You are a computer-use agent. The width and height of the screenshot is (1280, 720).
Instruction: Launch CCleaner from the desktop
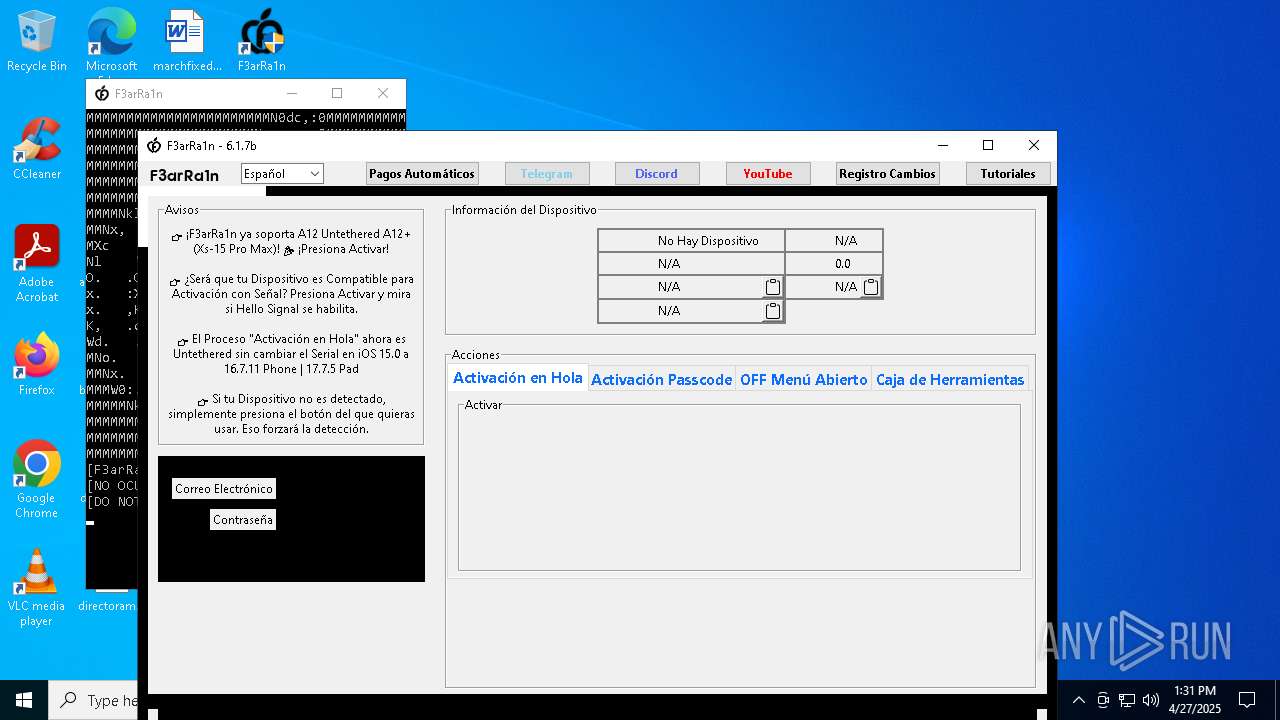[37, 149]
